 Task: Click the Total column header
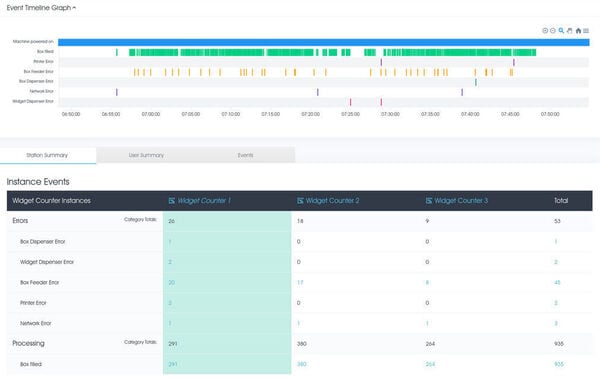click(x=561, y=201)
